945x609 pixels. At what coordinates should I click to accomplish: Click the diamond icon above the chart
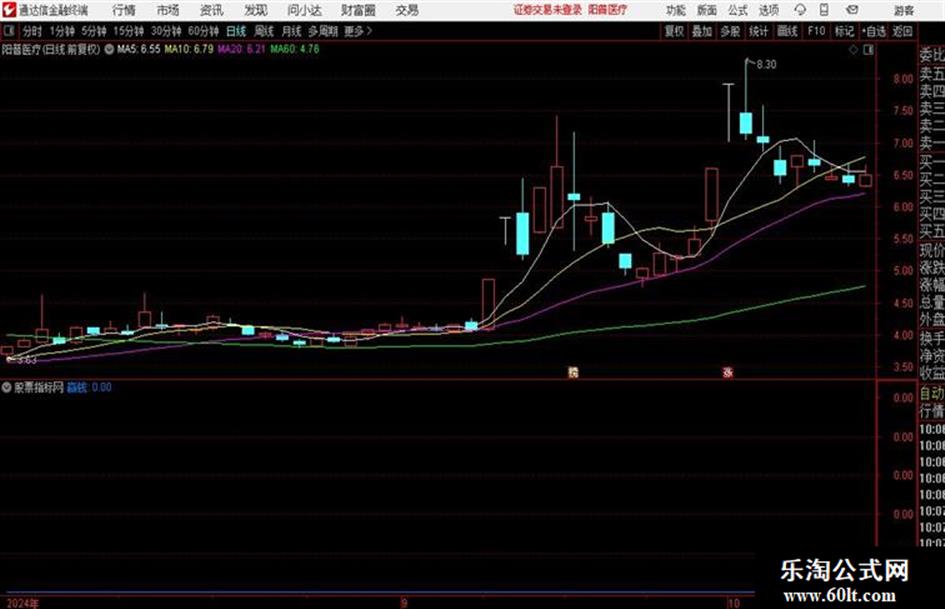(x=853, y=50)
